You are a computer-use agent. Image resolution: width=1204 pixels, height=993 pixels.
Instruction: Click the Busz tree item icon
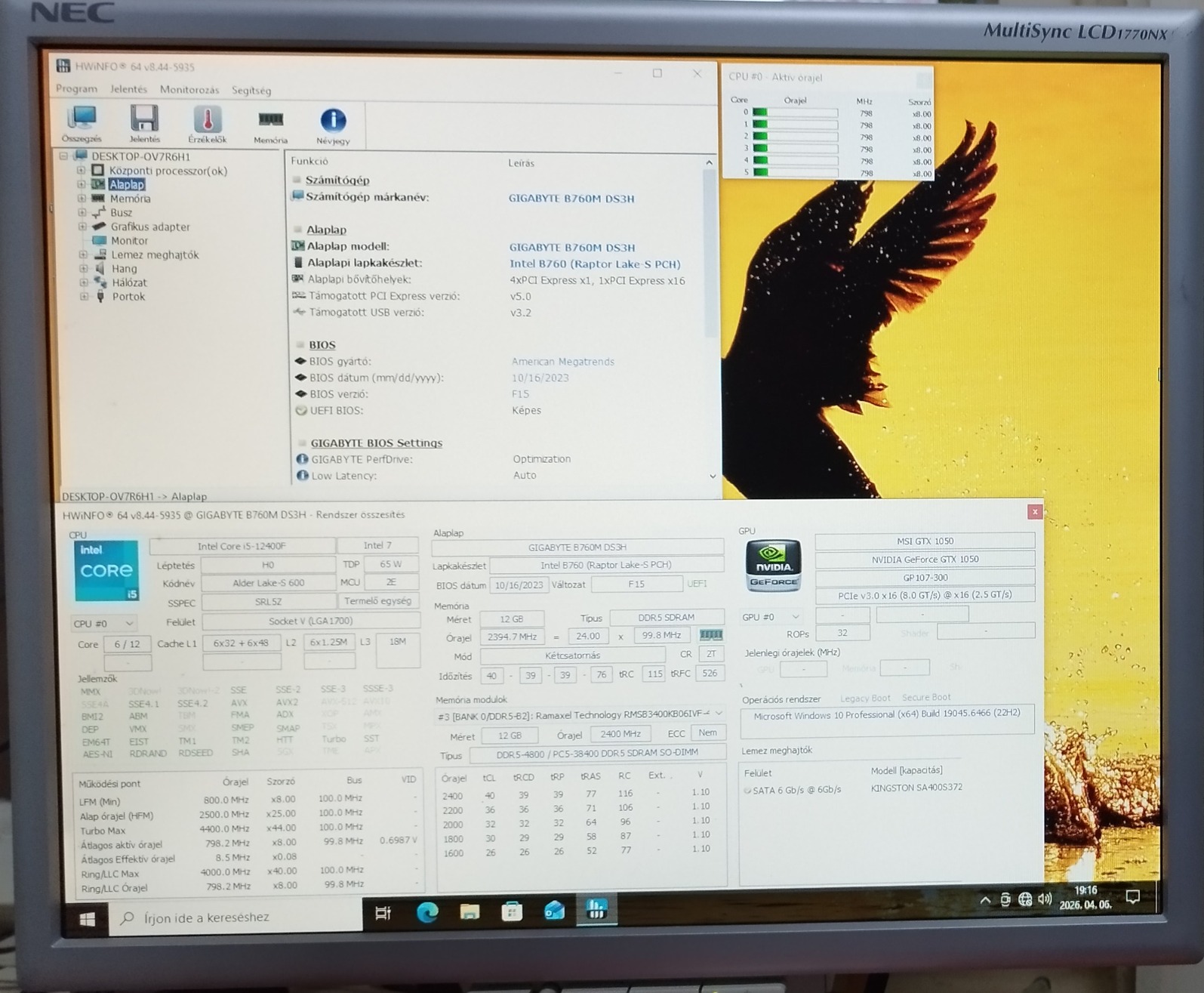point(98,212)
